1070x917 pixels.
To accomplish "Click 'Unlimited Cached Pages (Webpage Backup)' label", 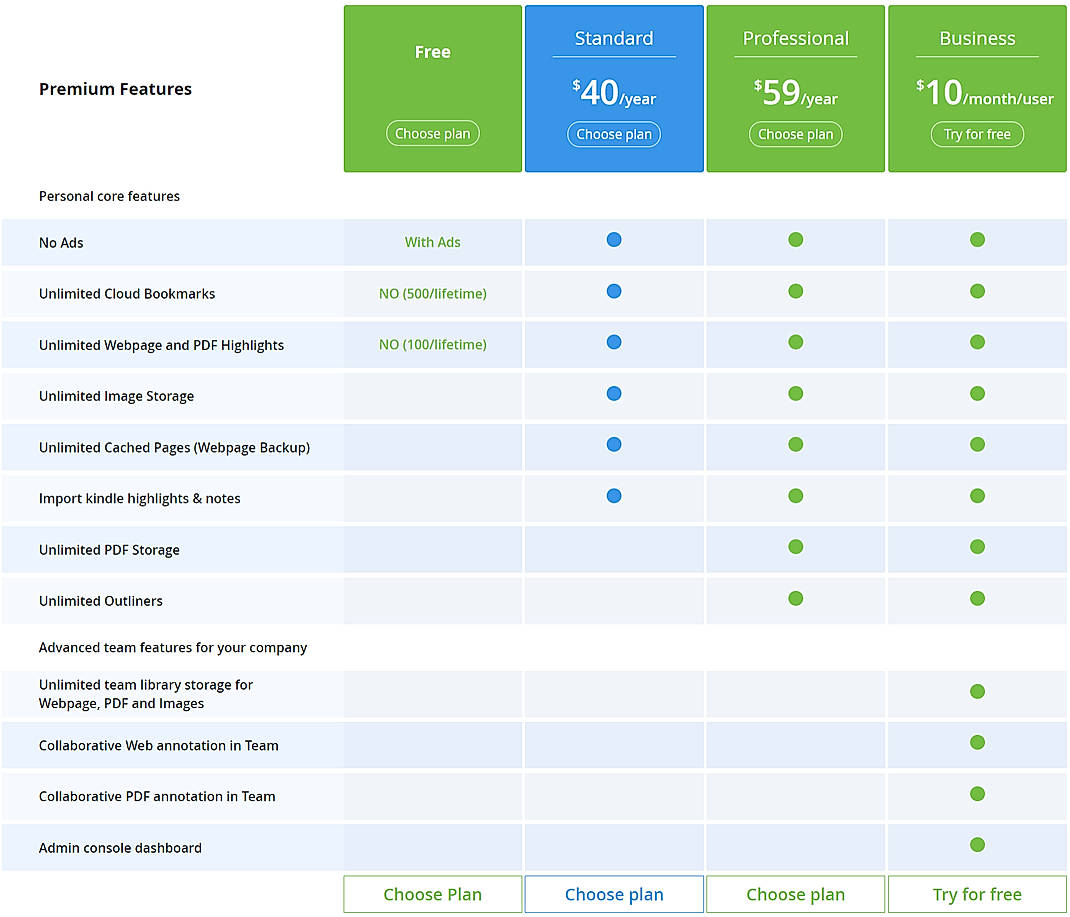I will coord(174,448).
